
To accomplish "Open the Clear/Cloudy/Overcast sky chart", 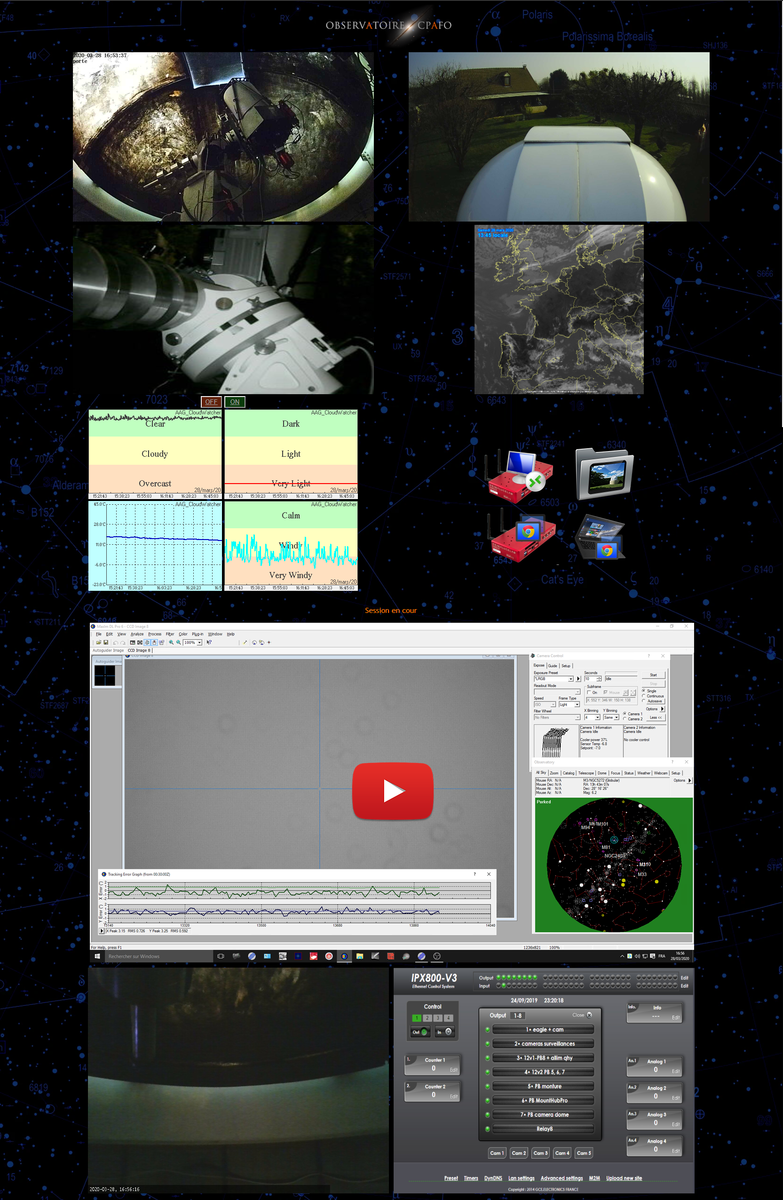I will (x=155, y=454).
